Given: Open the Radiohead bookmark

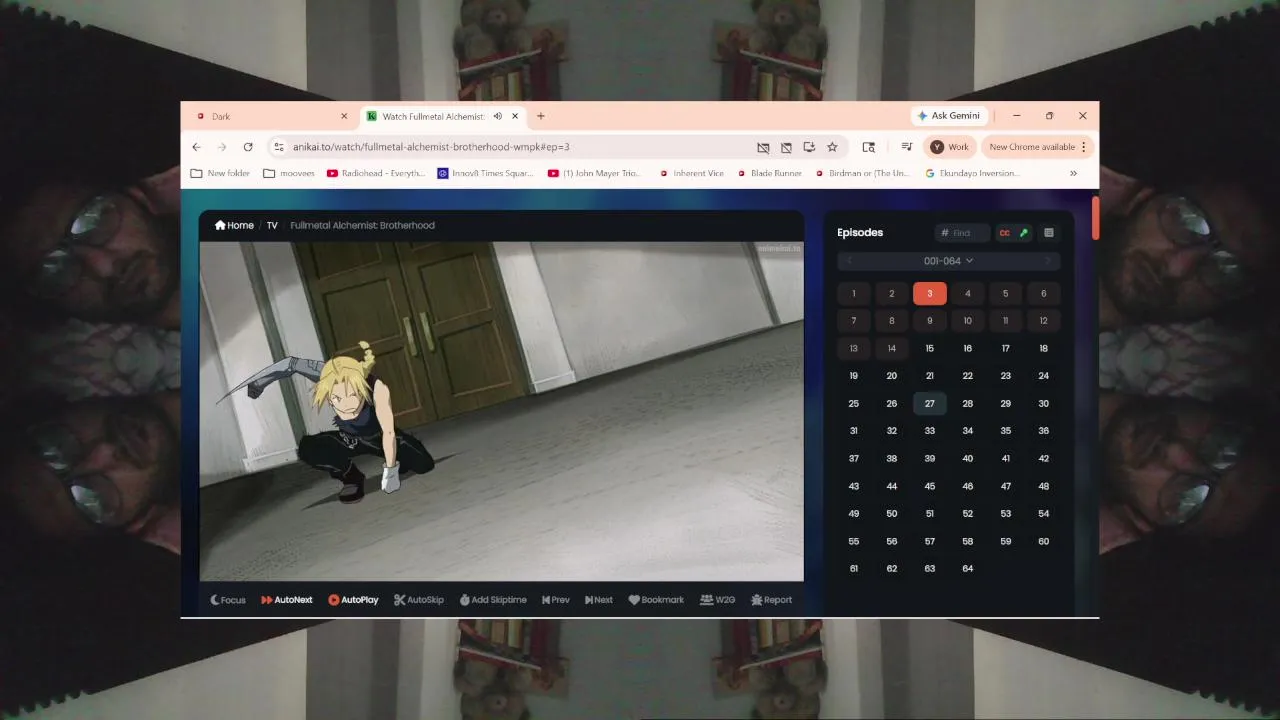Looking at the screenshot, I should point(376,173).
